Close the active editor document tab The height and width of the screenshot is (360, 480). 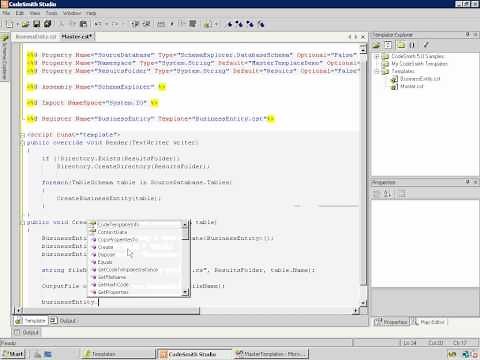pyautogui.click(x=363, y=37)
